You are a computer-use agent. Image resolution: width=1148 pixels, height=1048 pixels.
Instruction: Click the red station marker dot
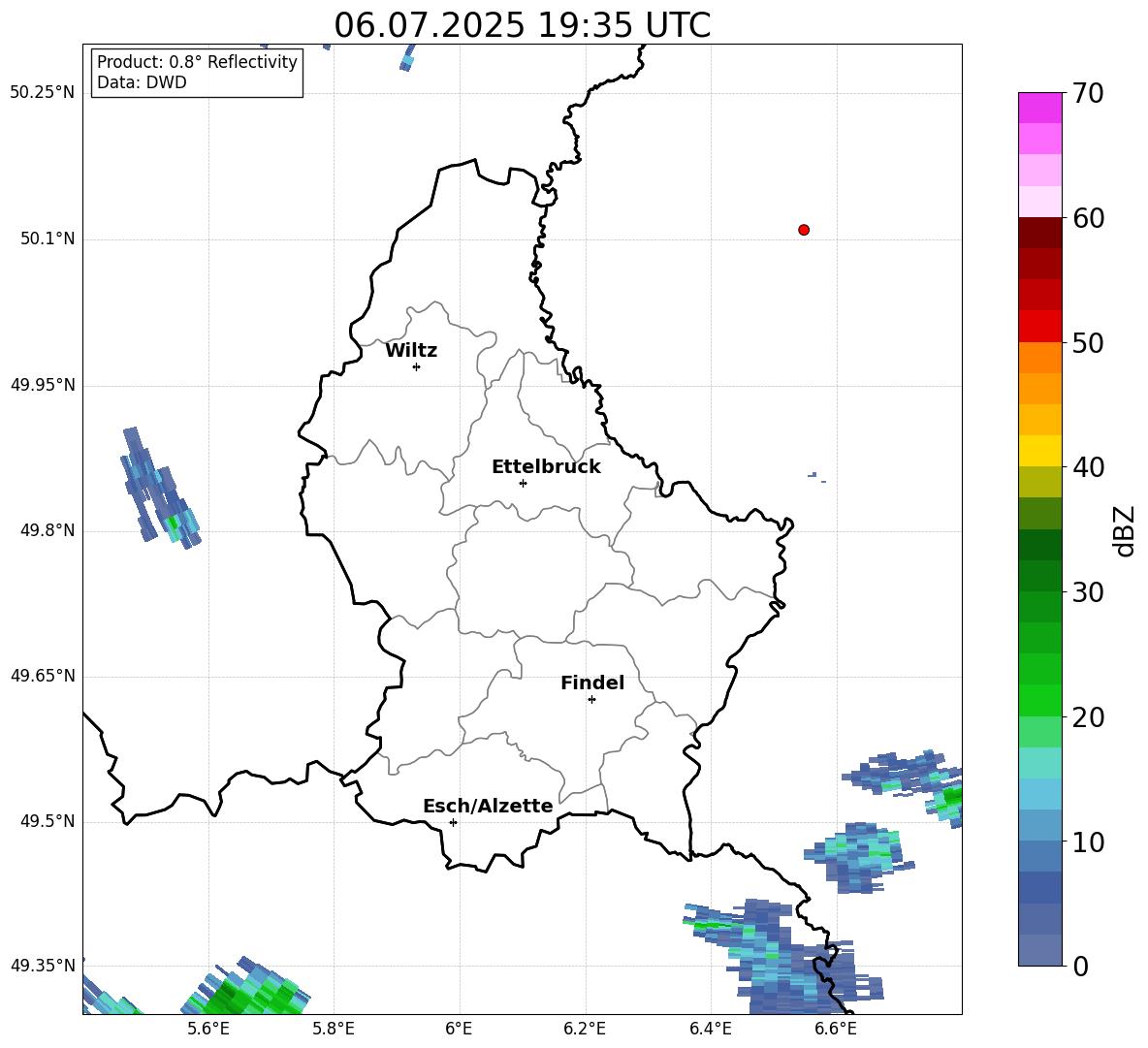pos(804,230)
